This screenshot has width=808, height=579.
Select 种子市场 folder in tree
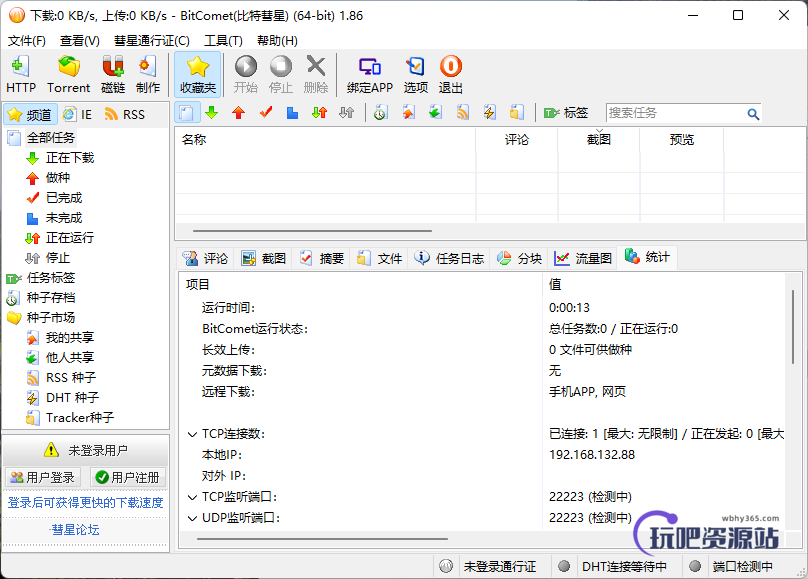click(x=50, y=318)
